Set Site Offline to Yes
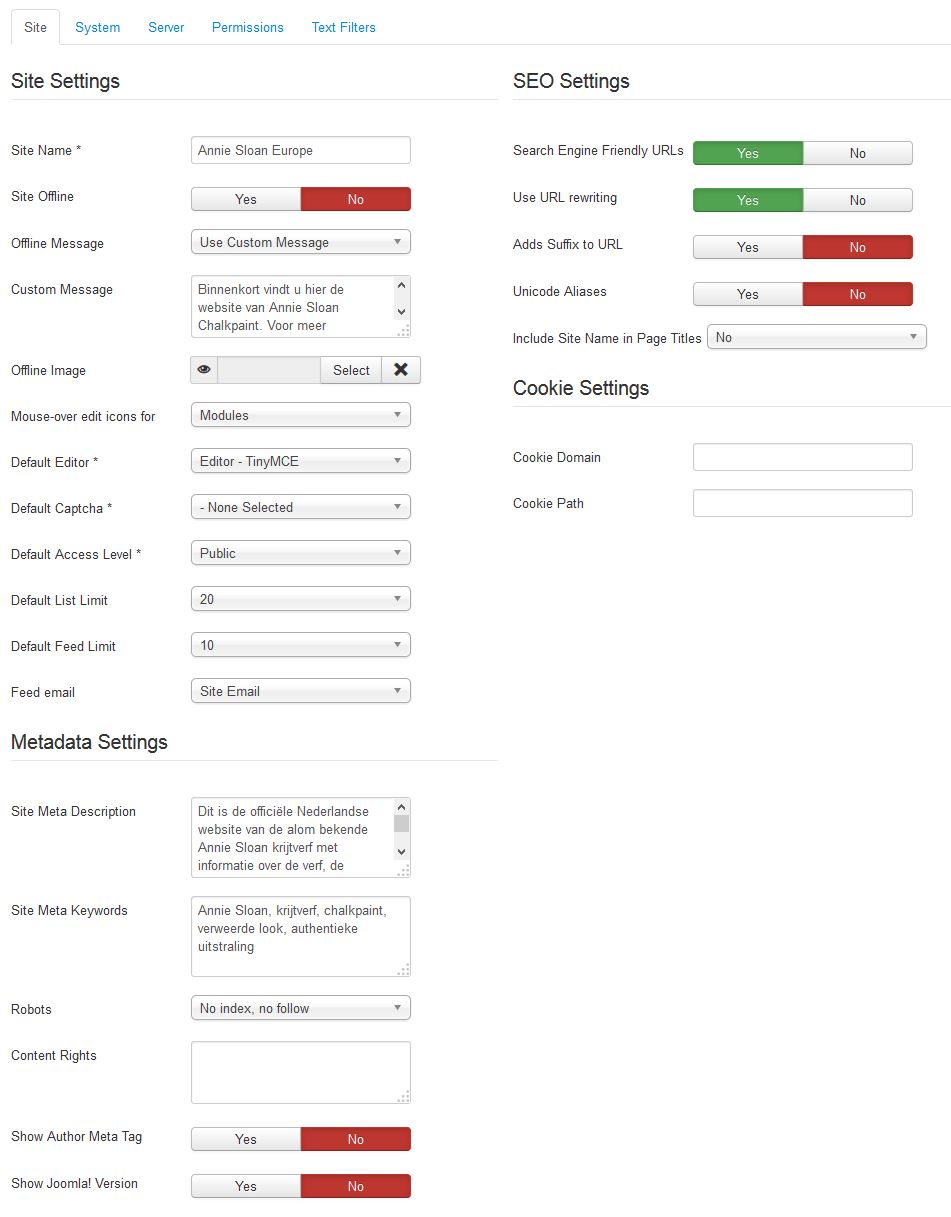Image resolution: width=951 pixels, height=1217 pixels. [246, 199]
